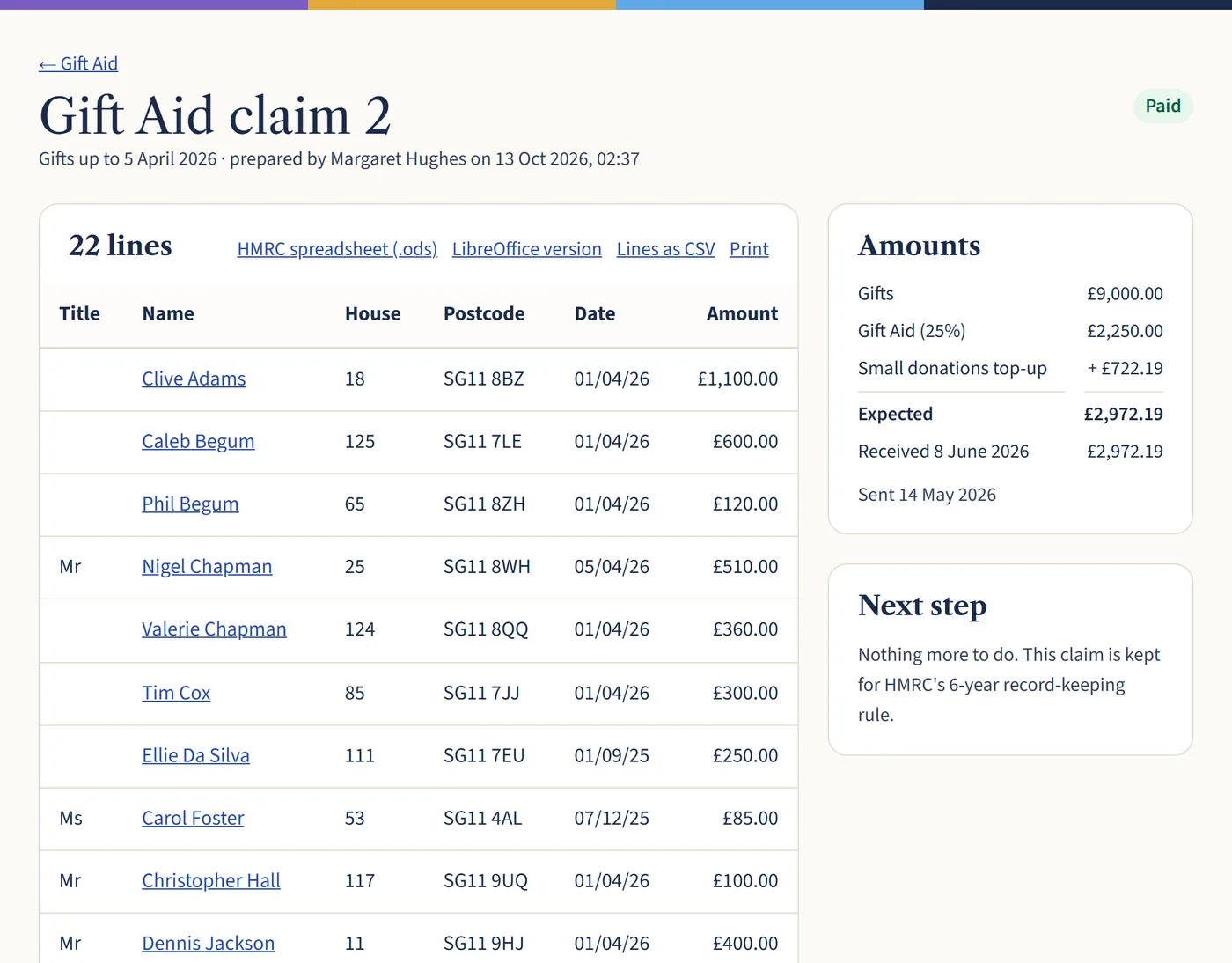Go back via the Gift Aid link
The image size is (1232, 963).
tap(78, 63)
